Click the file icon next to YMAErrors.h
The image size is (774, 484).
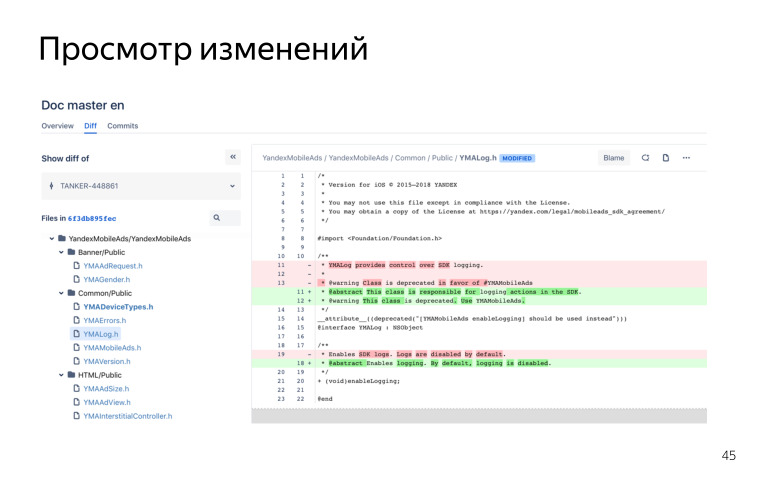[77, 320]
